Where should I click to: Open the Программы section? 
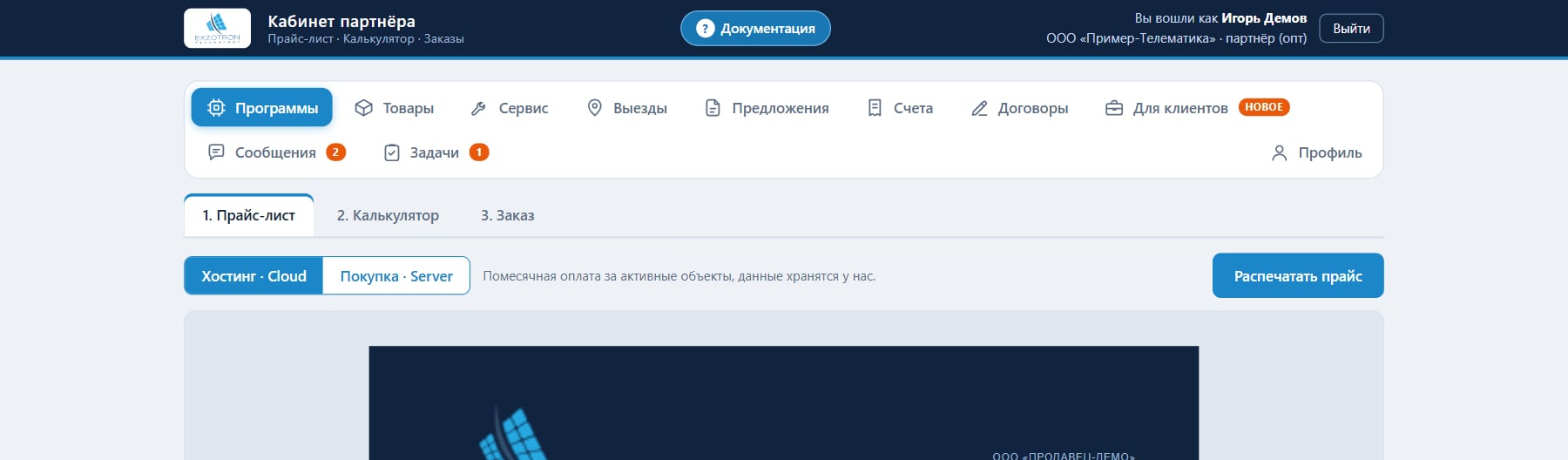click(x=261, y=107)
